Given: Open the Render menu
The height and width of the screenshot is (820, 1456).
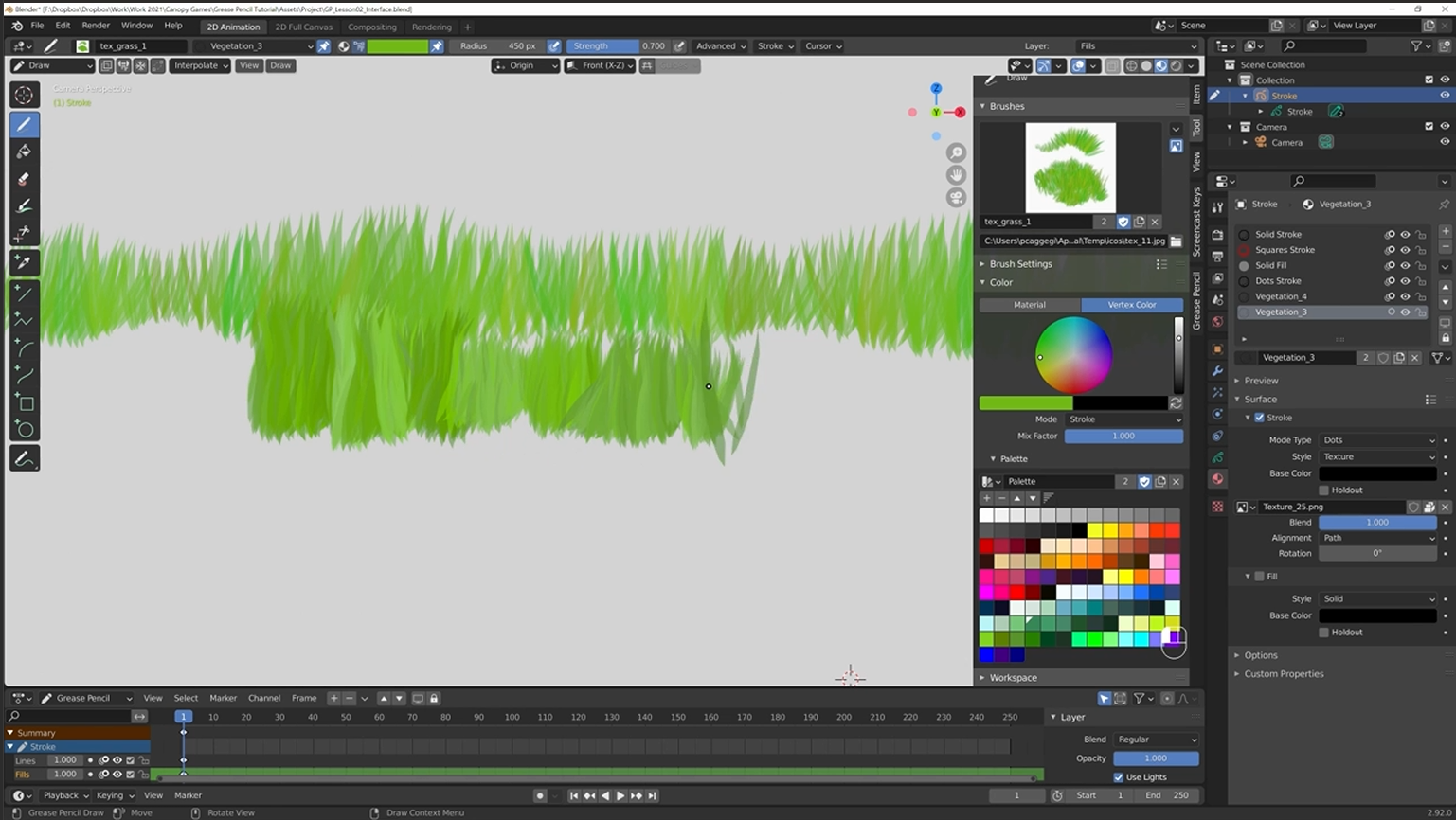Looking at the screenshot, I should click(x=96, y=26).
